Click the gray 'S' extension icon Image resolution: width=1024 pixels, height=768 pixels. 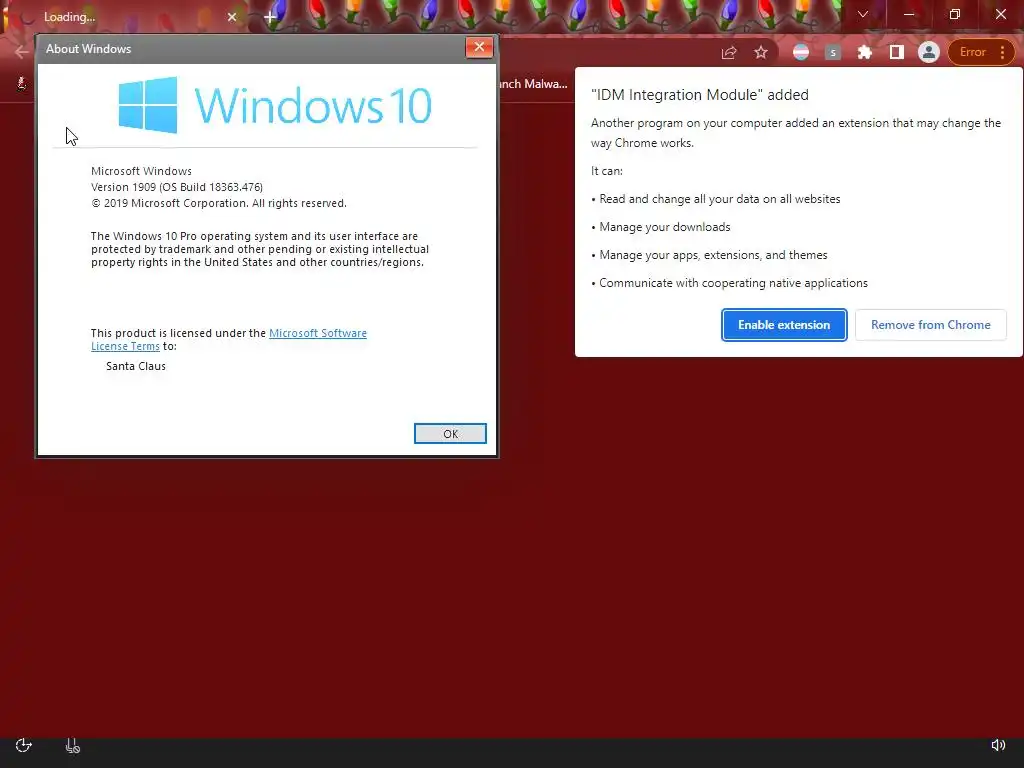[x=833, y=52]
